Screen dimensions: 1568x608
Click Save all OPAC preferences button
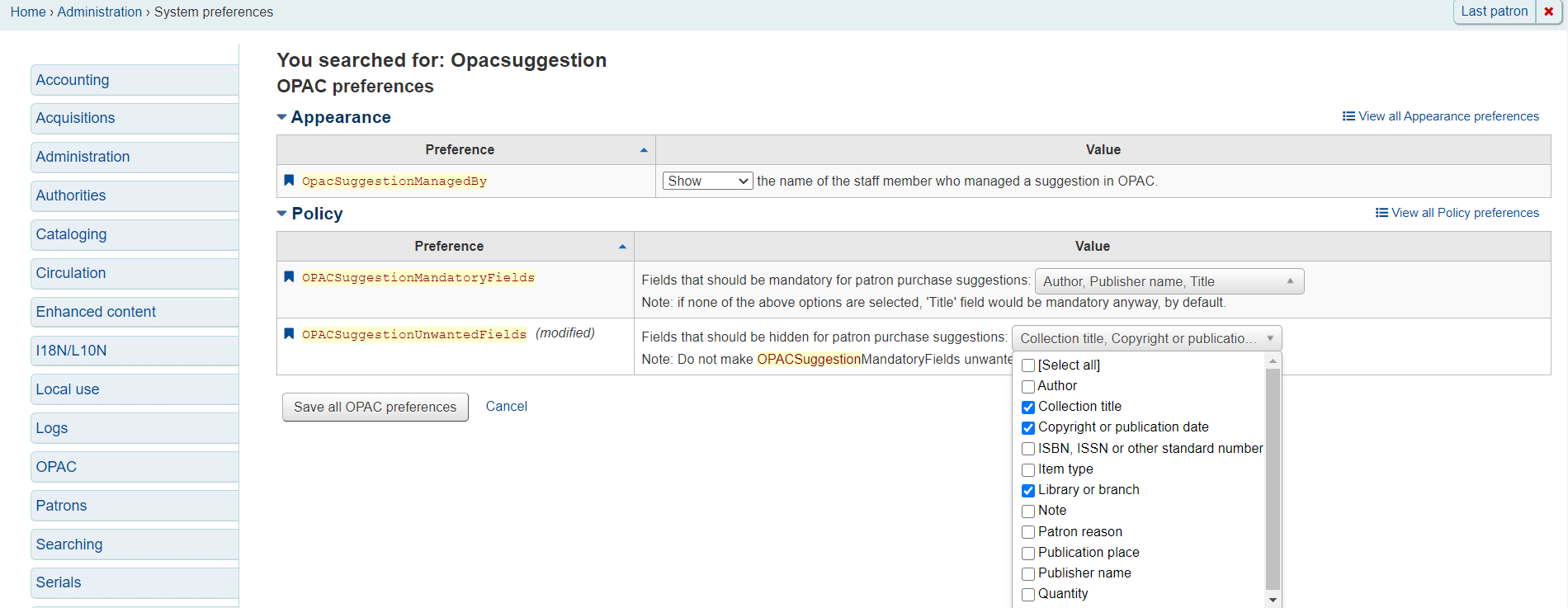(x=375, y=407)
